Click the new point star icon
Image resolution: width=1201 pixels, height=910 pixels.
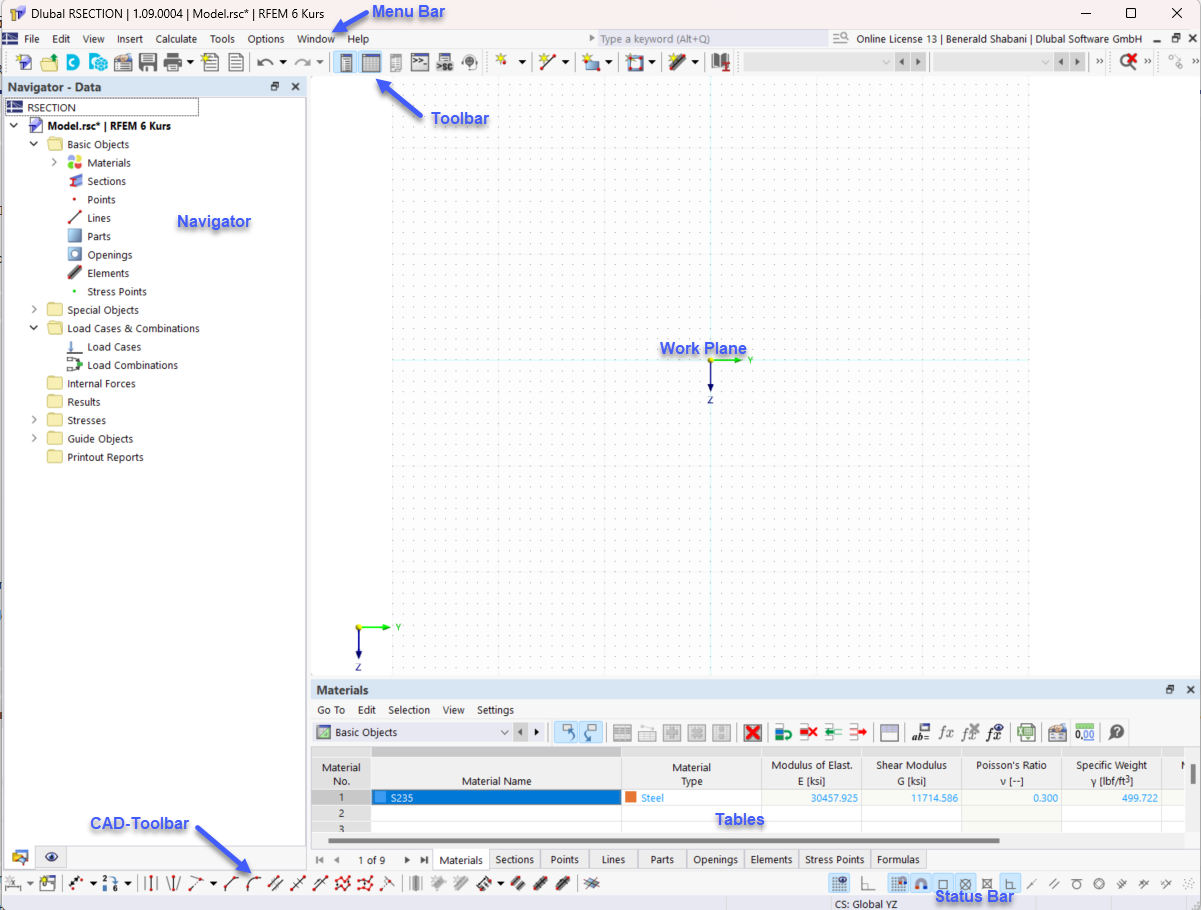[x=503, y=62]
